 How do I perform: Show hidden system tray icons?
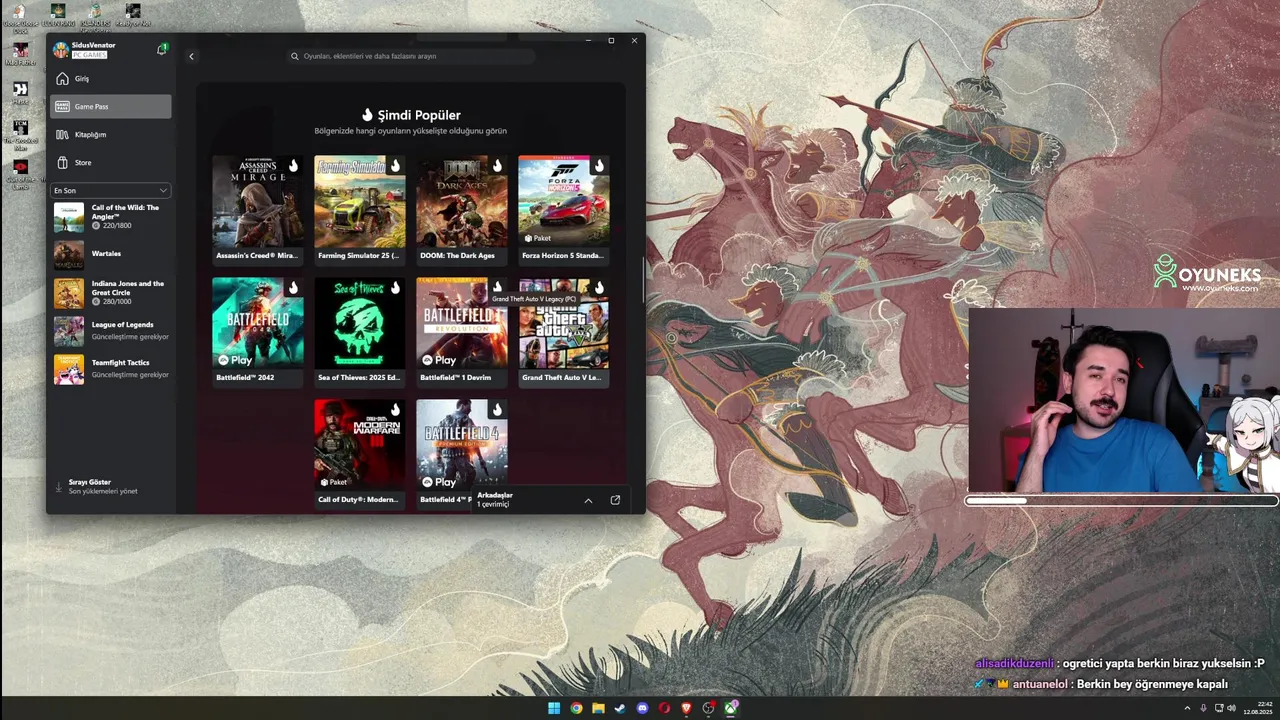tap(1187, 708)
